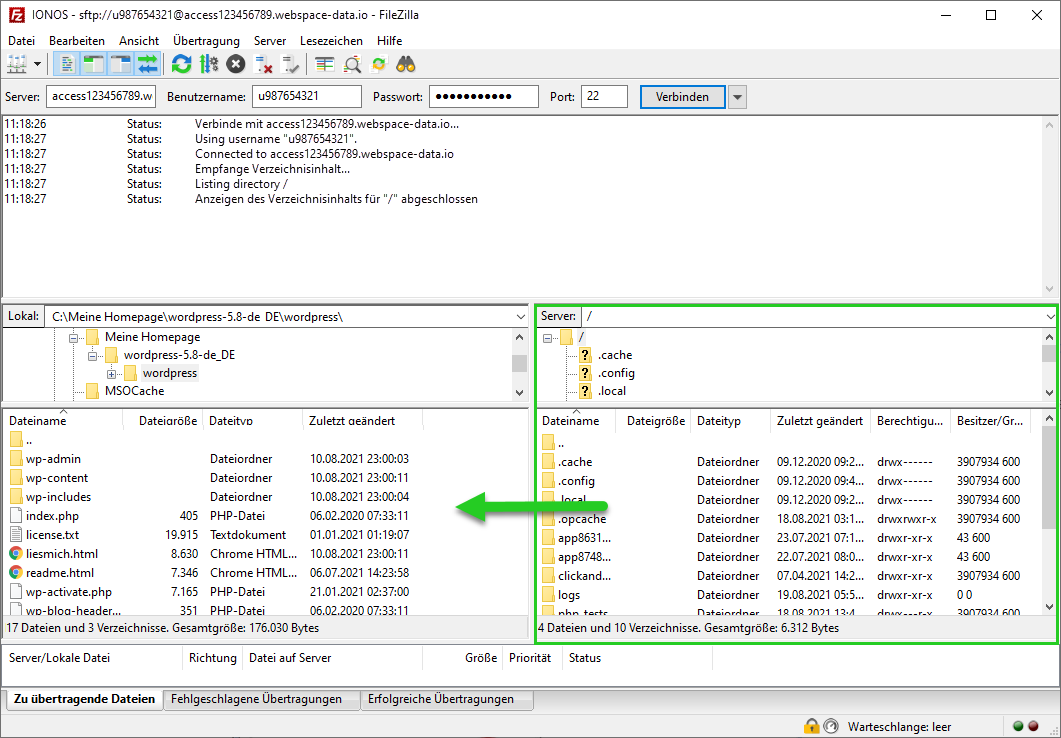Screen dimensions: 1061x738
Task: Select MSOCache in the local directory tree
Action: 134,391
